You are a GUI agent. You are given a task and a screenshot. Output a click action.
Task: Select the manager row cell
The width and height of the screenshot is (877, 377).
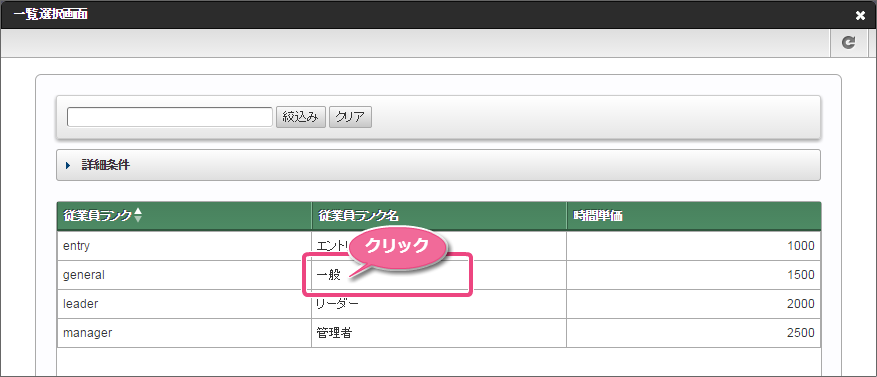pos(184,333)
